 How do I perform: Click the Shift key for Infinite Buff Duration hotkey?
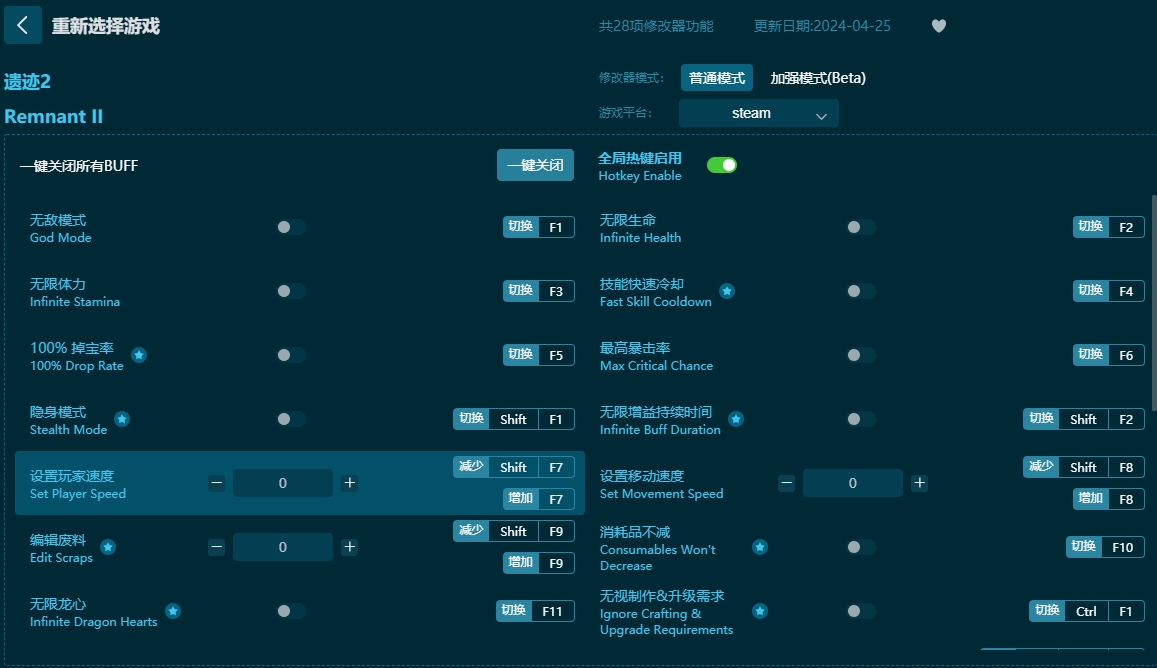(1083, 419)
